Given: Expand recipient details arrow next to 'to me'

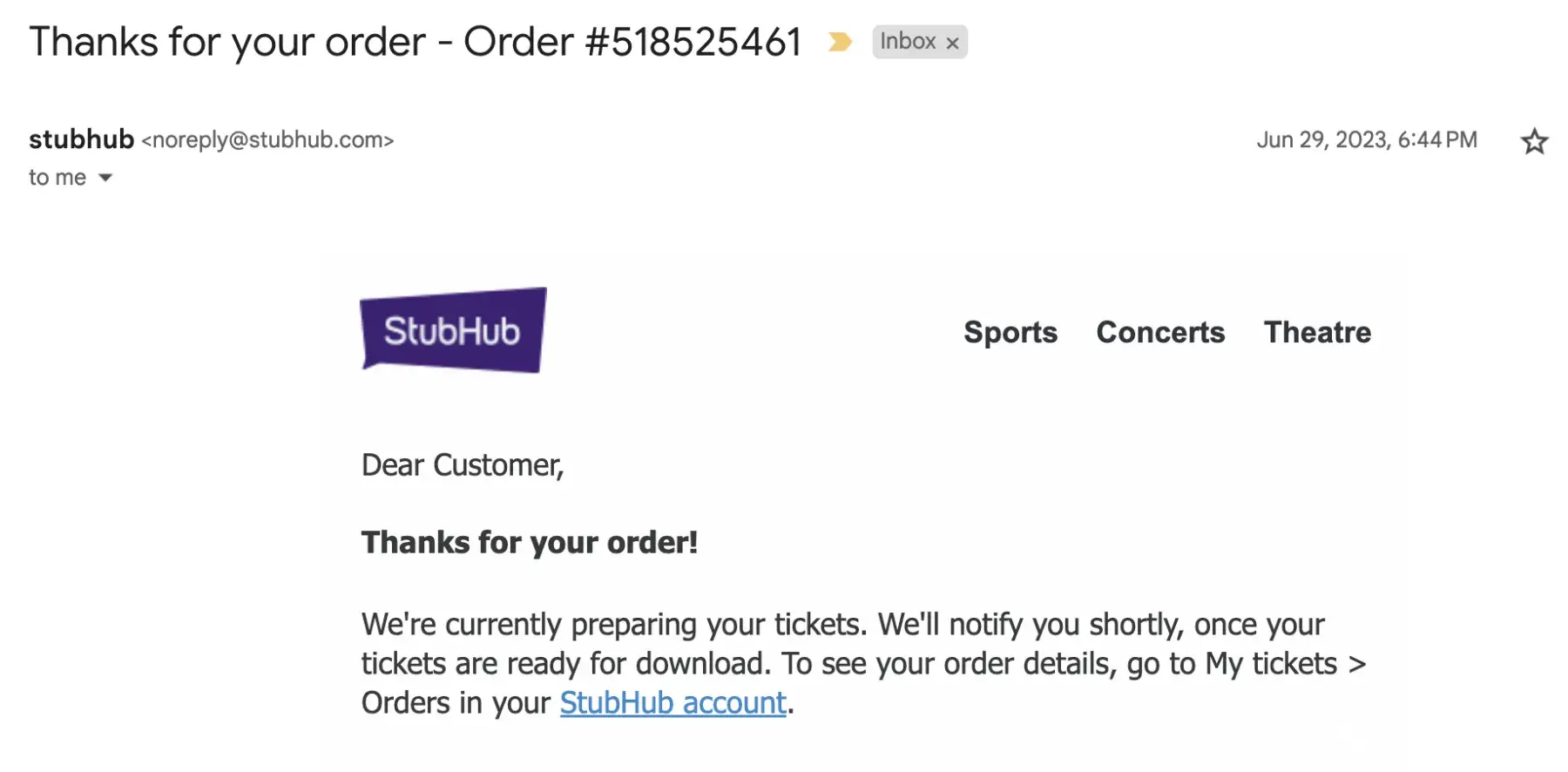Looking at the screenshot, I should 105,178.
